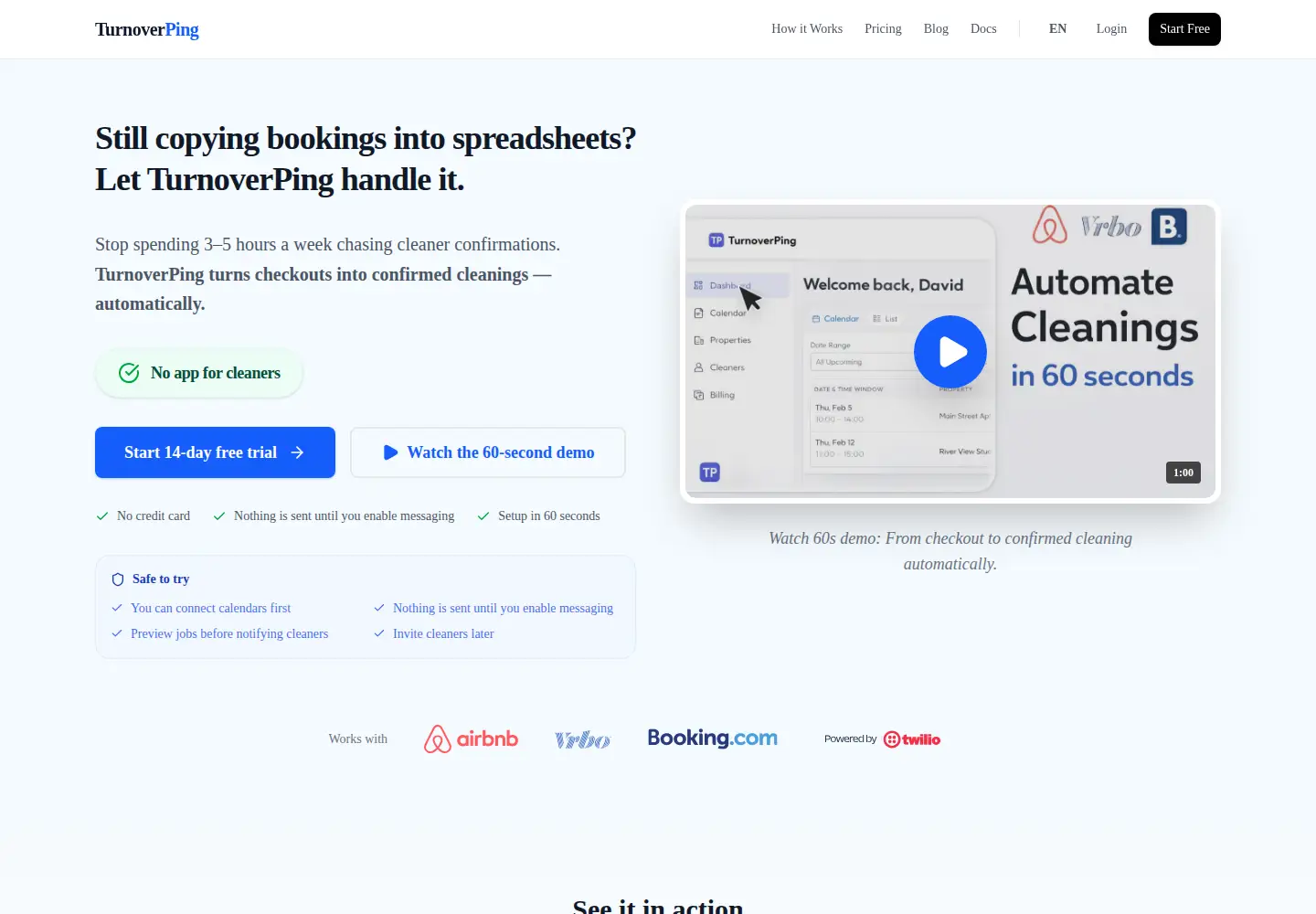This screenshot has width=1316, height=914.
Task: Click 'No credit card' text
Action: click(154, 515)
